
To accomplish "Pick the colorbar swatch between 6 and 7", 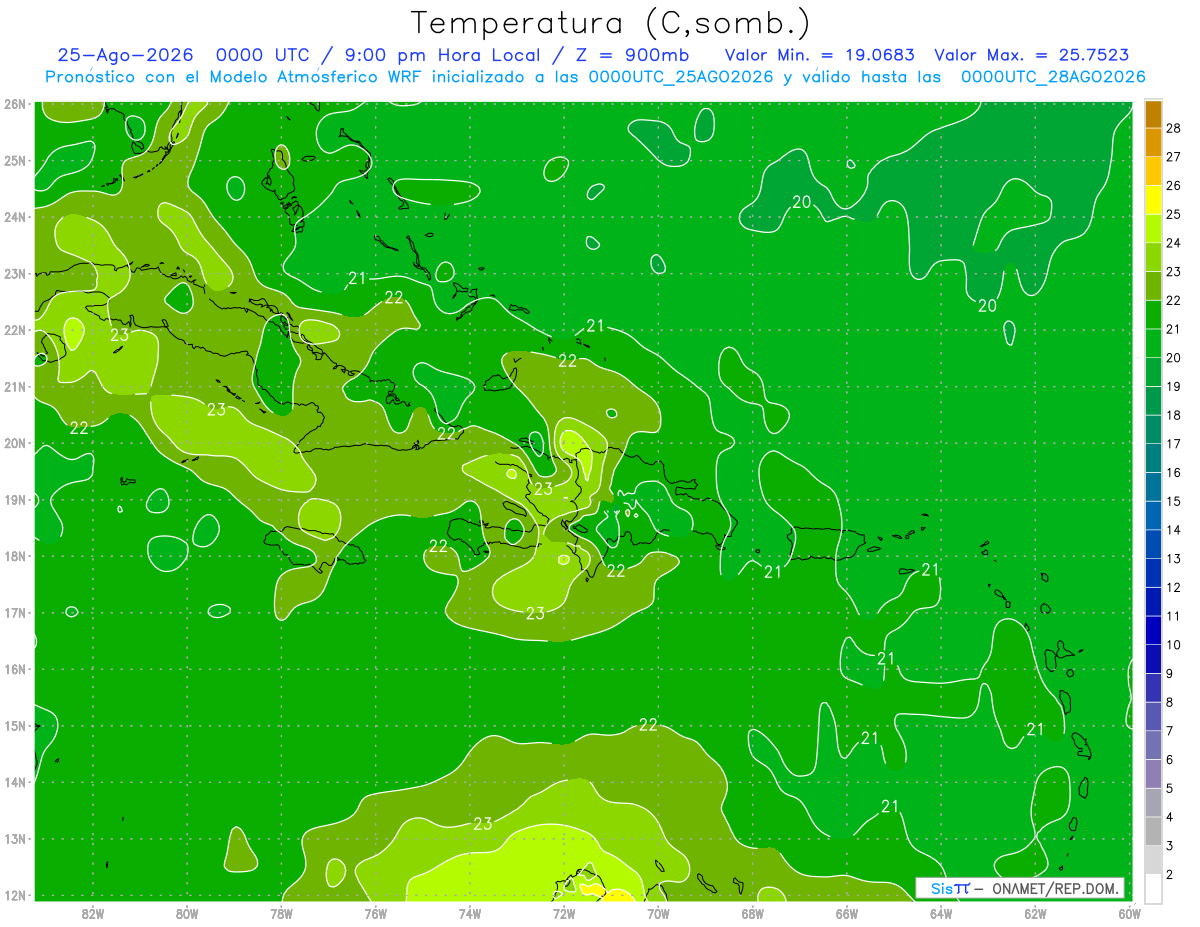I will (x=1153, y=745).
